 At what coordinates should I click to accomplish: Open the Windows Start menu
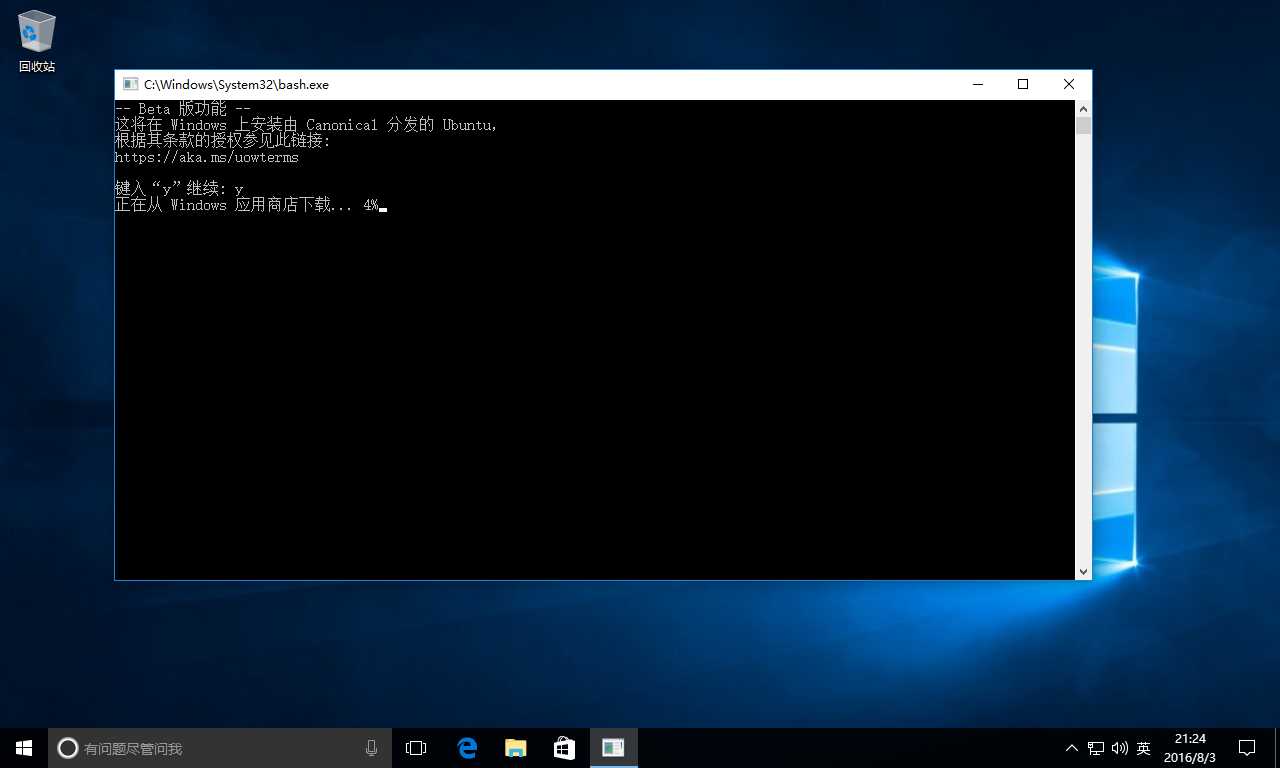point(24,748)
